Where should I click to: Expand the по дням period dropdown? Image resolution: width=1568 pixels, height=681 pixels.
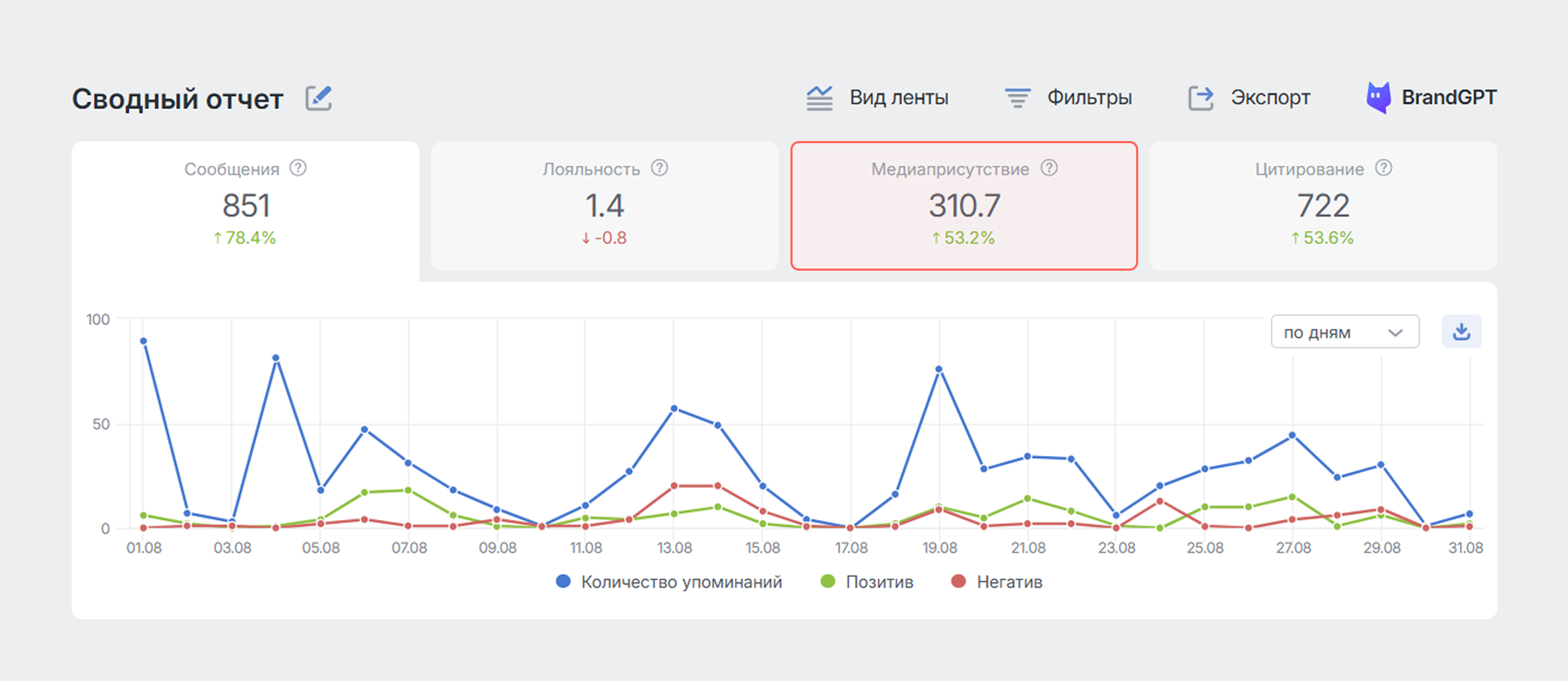click(x=1344, y=332)
